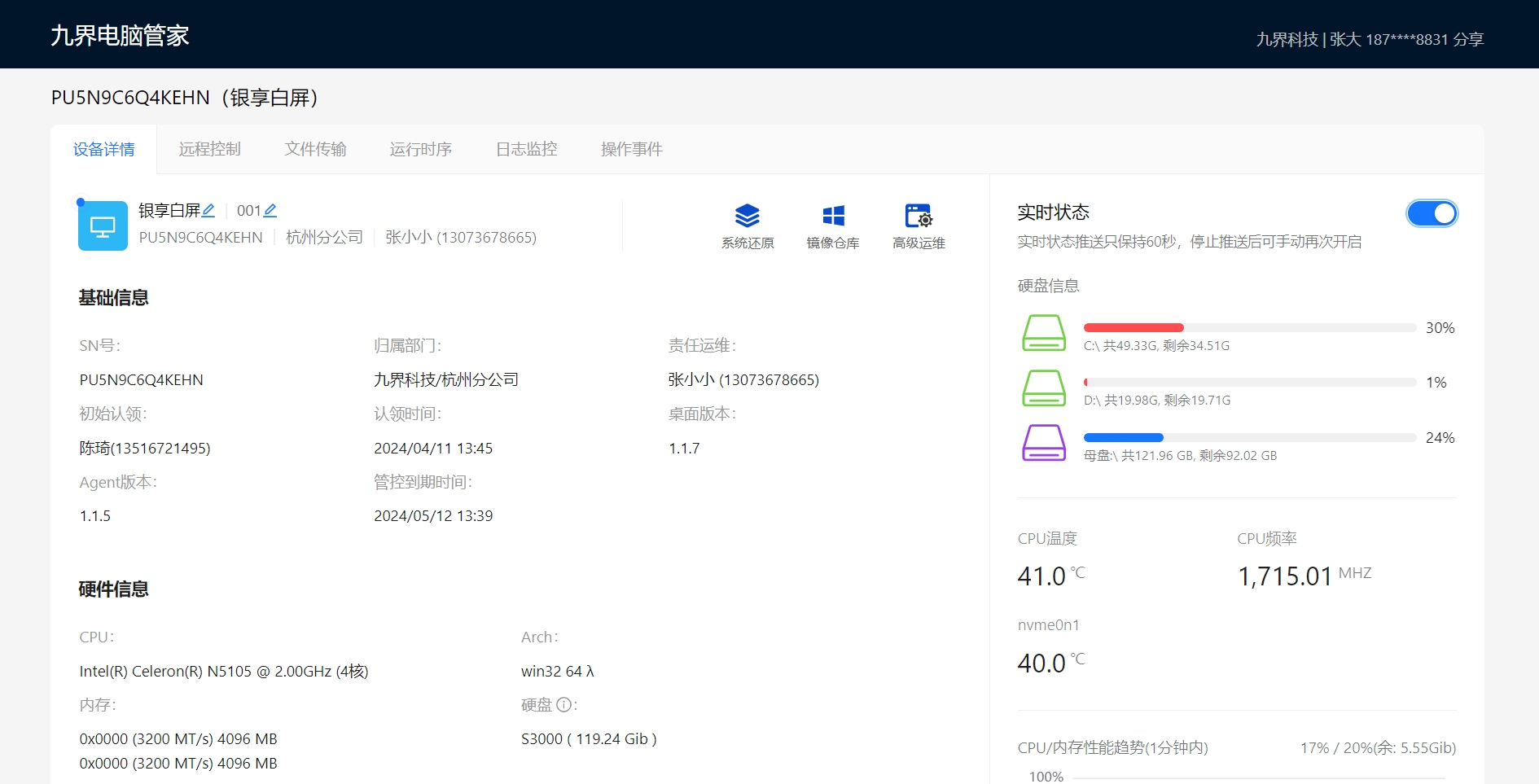Click the CPU value Intel(R) Celeron(R) N5105

pos(224,672)
